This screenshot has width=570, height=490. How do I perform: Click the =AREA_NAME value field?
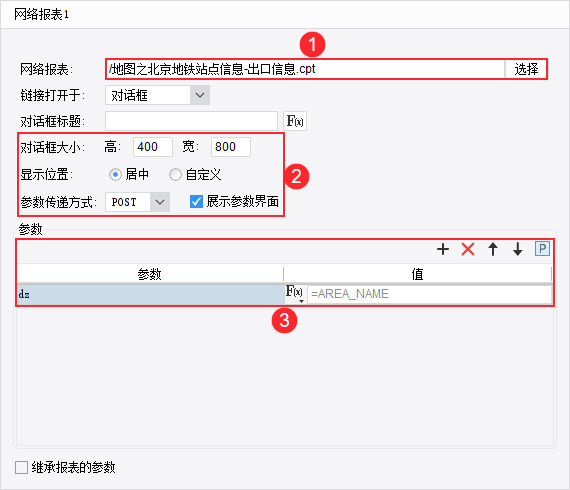tap(429, 294)
